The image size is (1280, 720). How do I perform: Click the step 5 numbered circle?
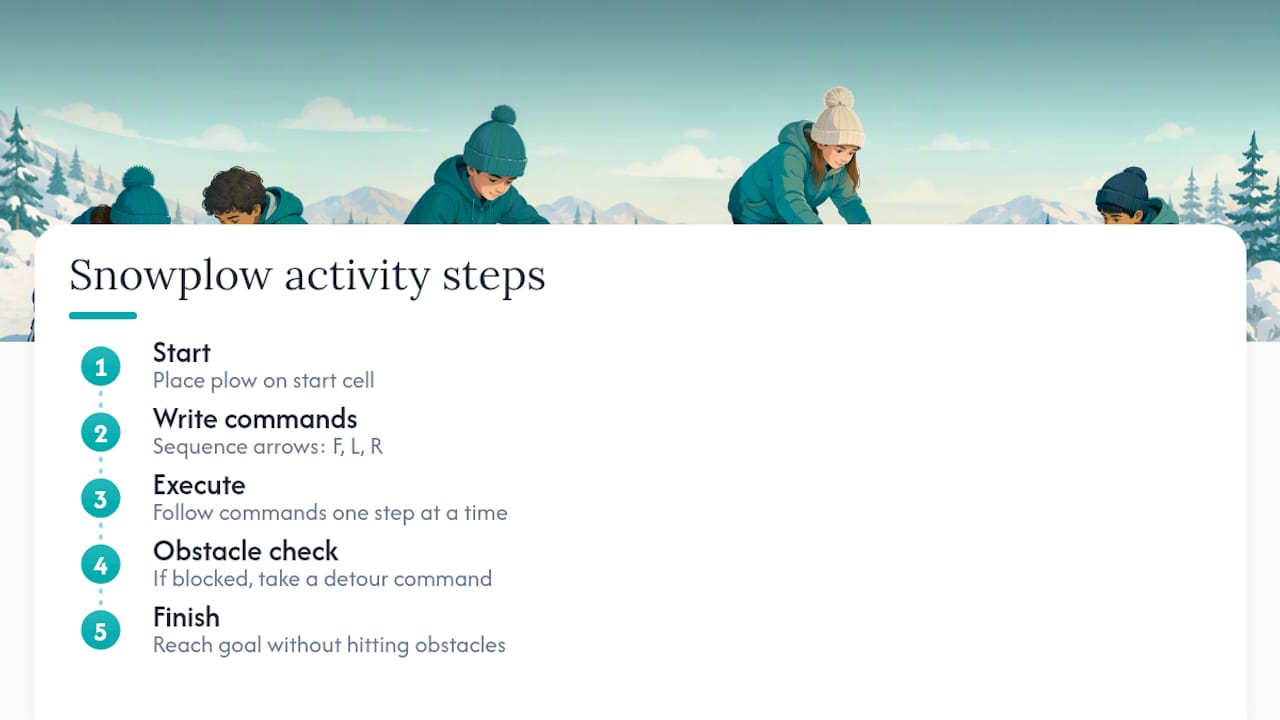click(x=100, y=631)
